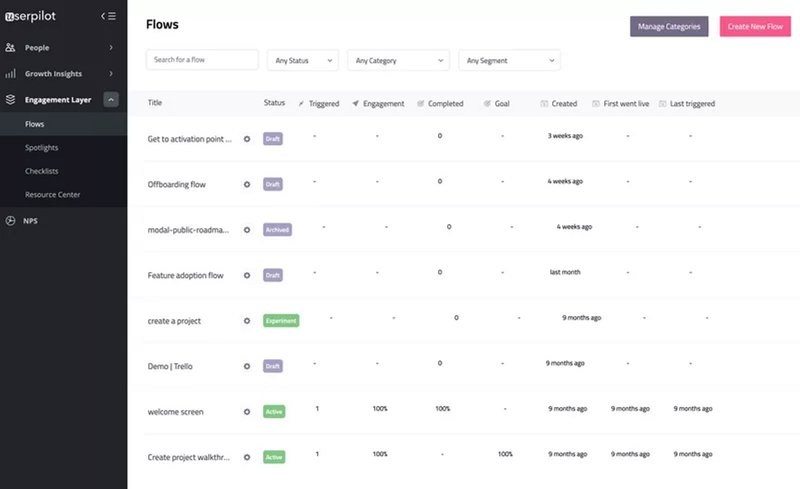The height and width of the screenshot is (489, 800).
Task: Open settings gear for welcome screen flow
Action: click(247, 411)
